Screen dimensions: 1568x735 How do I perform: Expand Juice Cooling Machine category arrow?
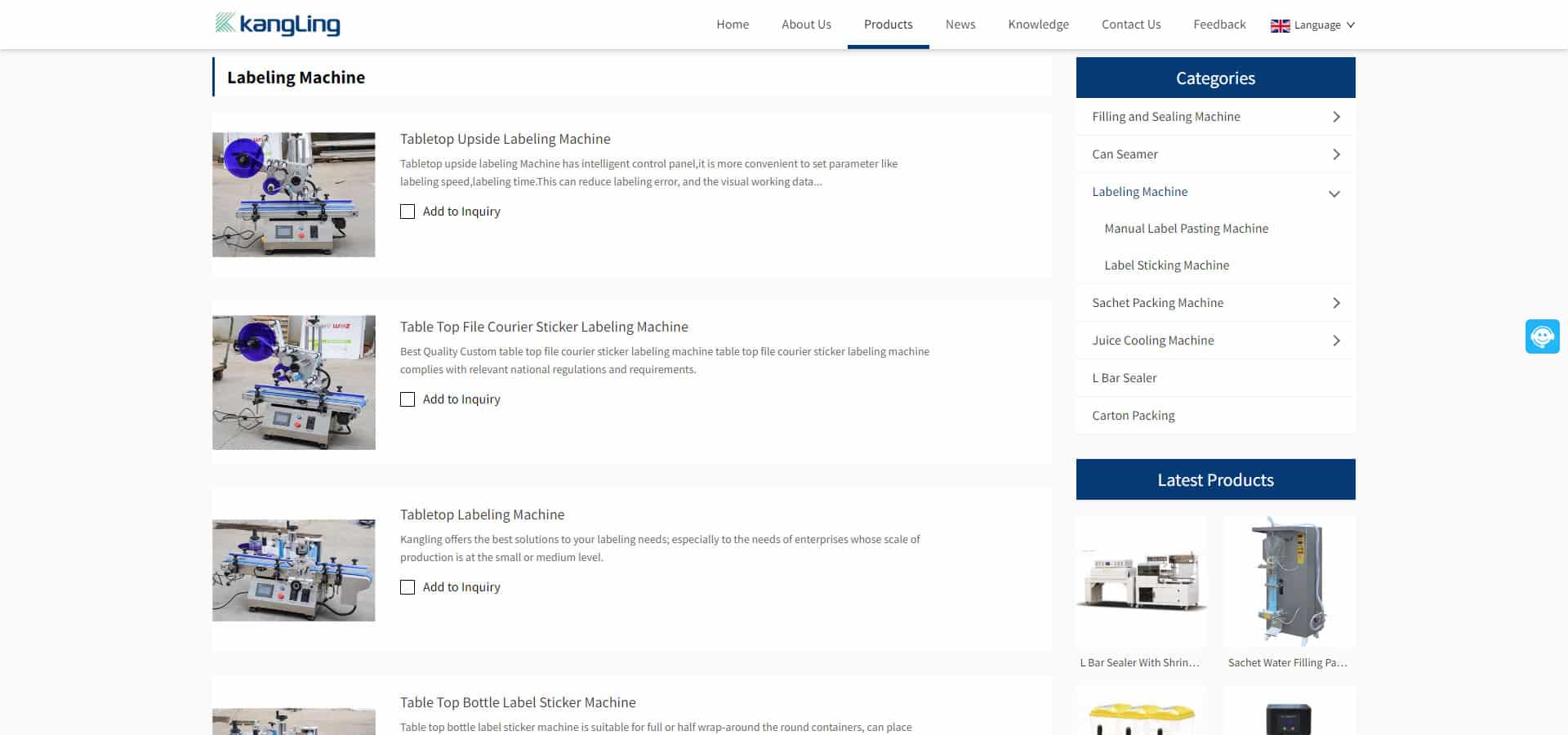point(1336,341)
